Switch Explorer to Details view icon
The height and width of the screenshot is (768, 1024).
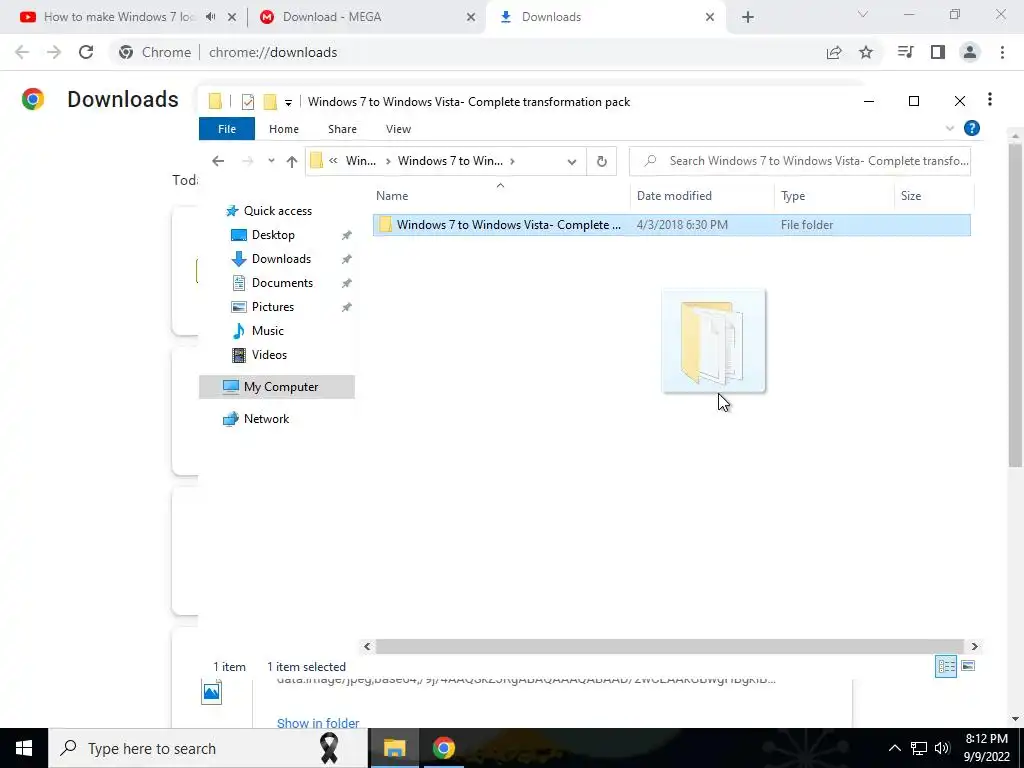point(946,666)
